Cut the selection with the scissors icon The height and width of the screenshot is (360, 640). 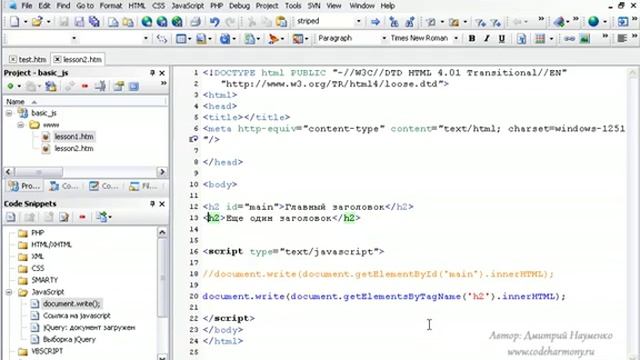(x=251, y=22)
